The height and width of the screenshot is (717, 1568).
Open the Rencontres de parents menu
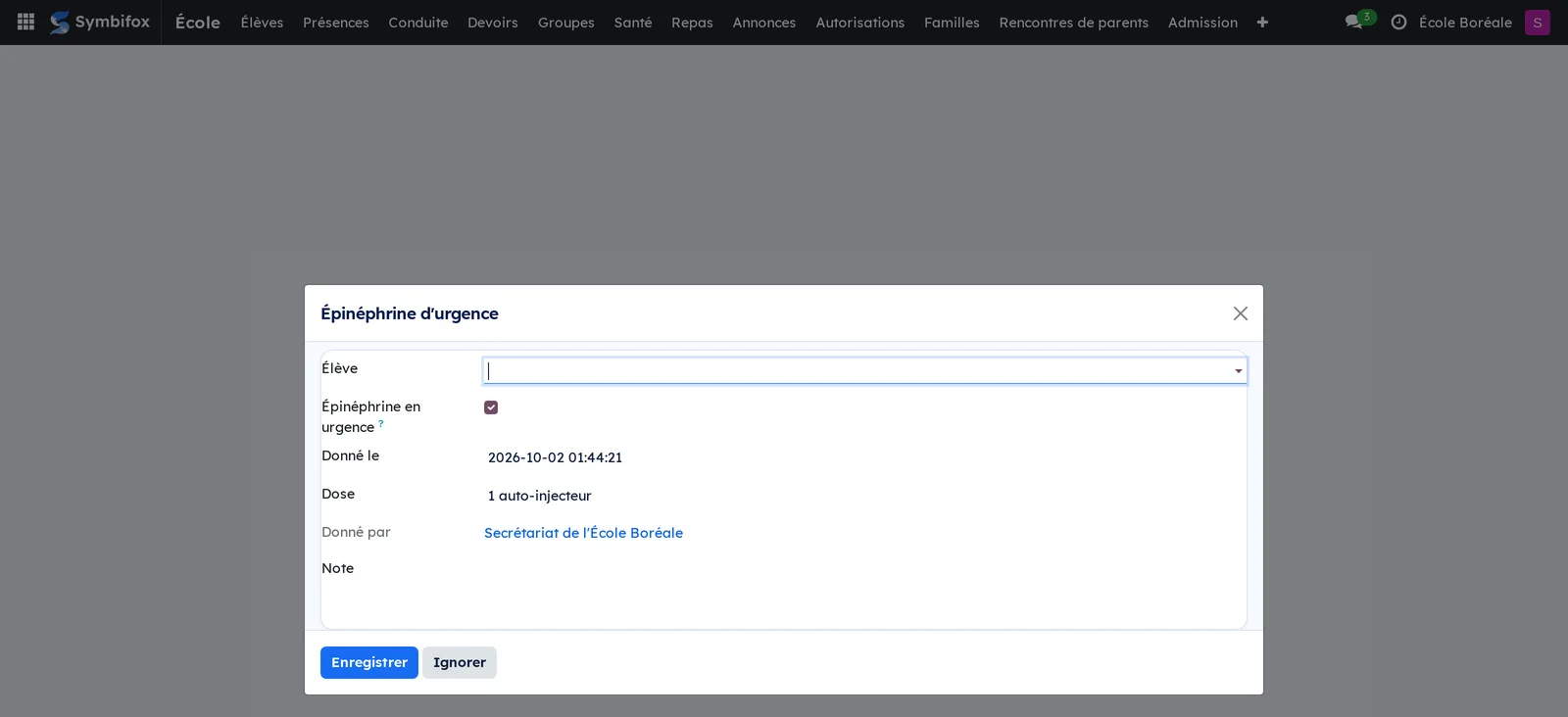point(1073,22)
